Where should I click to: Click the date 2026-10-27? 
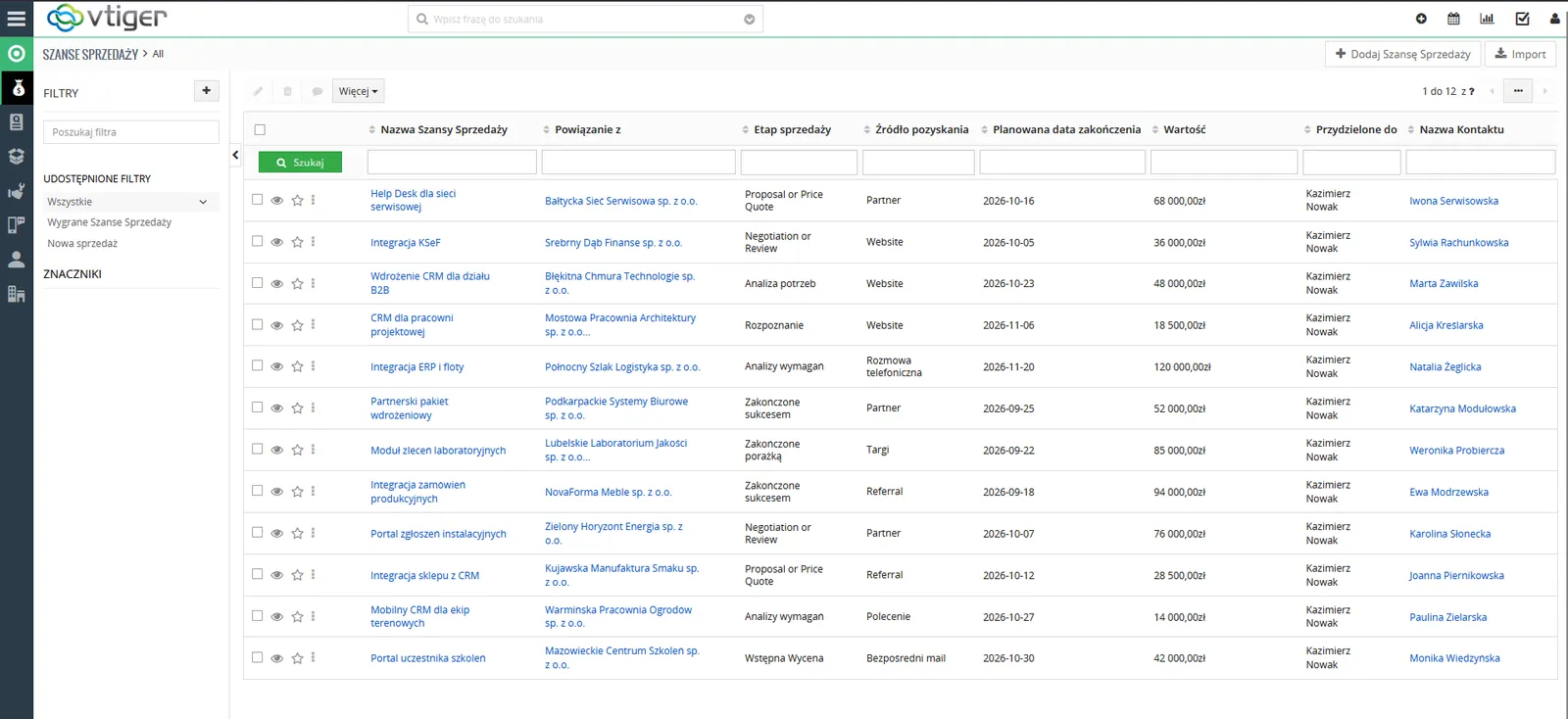[x=1008, y=617]
